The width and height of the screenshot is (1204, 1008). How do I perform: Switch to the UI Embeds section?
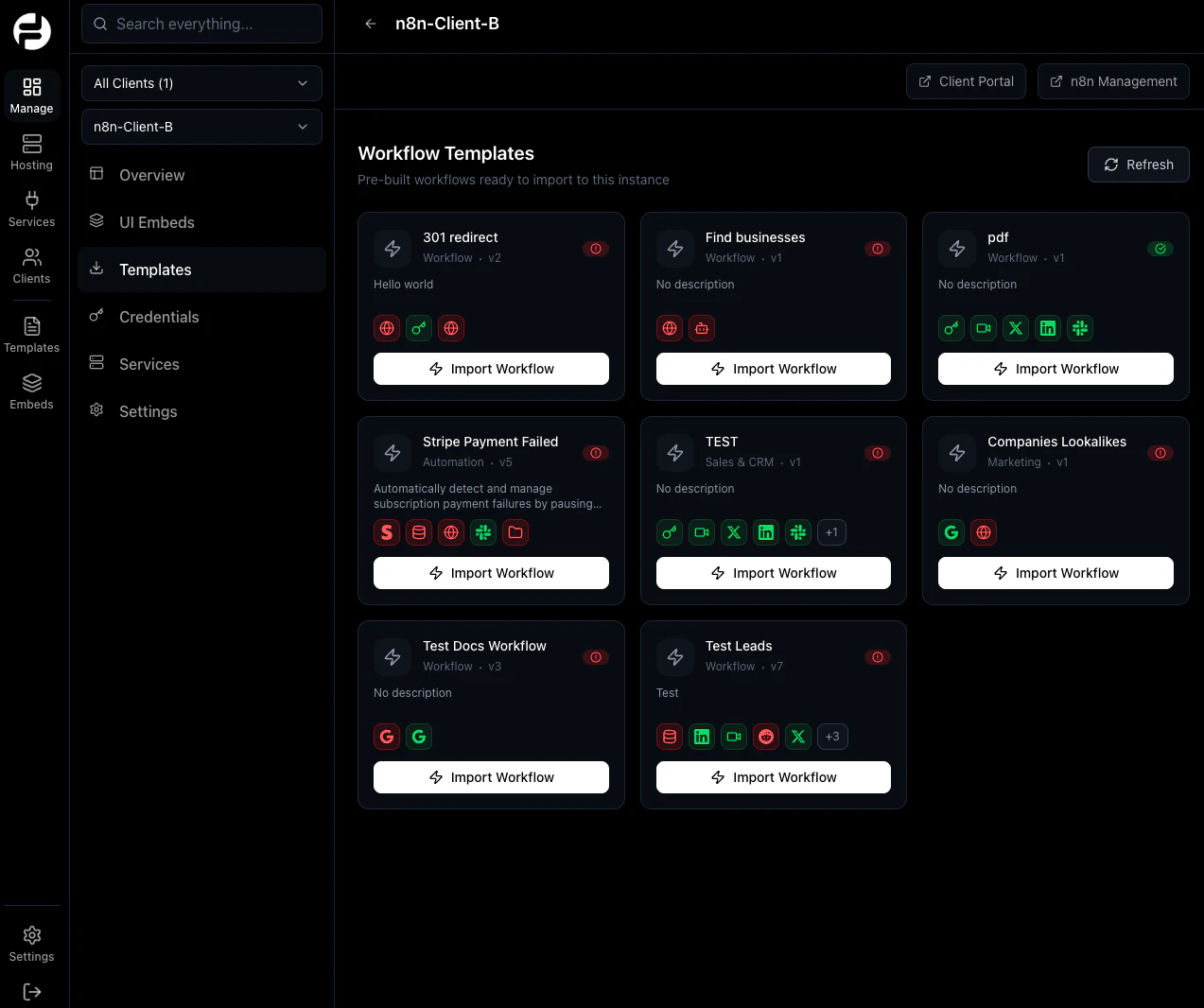pos(156,222)
